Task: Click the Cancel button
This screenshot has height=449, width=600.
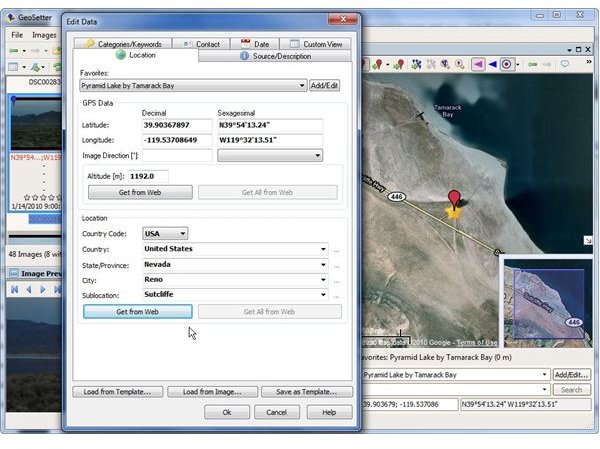Action: click(277, 412)
